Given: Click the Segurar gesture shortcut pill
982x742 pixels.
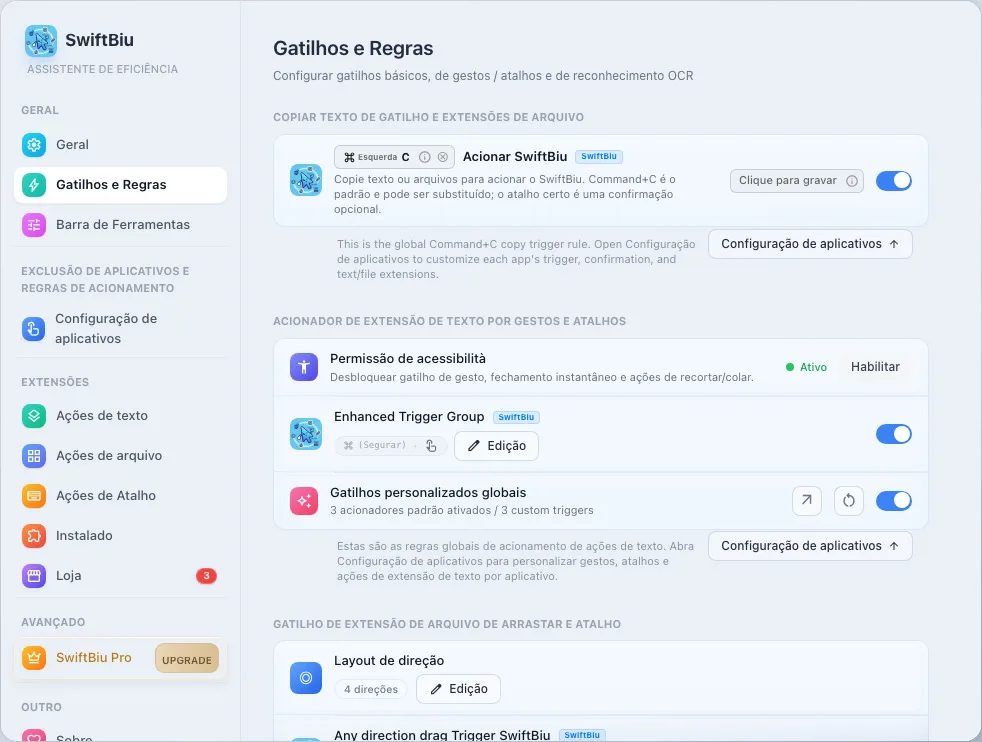Looking at the screenshot, I should [391, 445].
